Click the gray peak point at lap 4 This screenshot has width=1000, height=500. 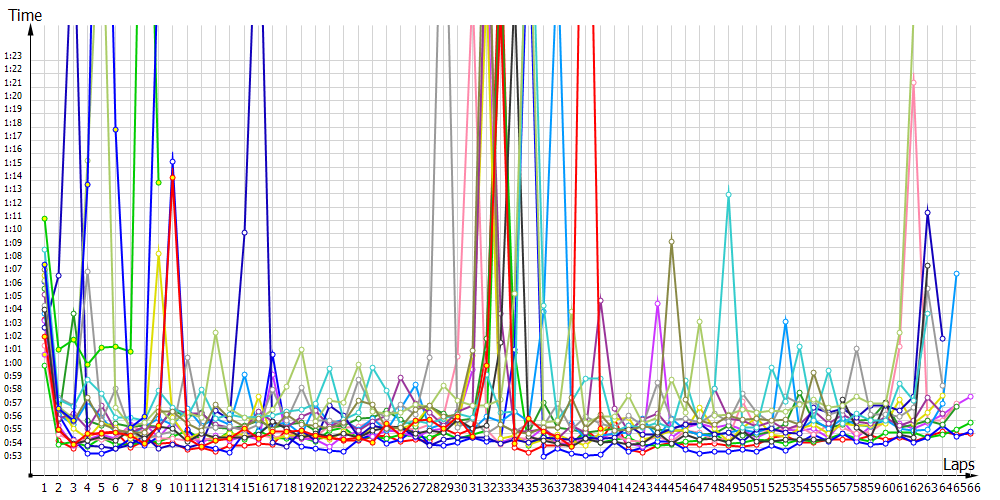tap(88, 271)
